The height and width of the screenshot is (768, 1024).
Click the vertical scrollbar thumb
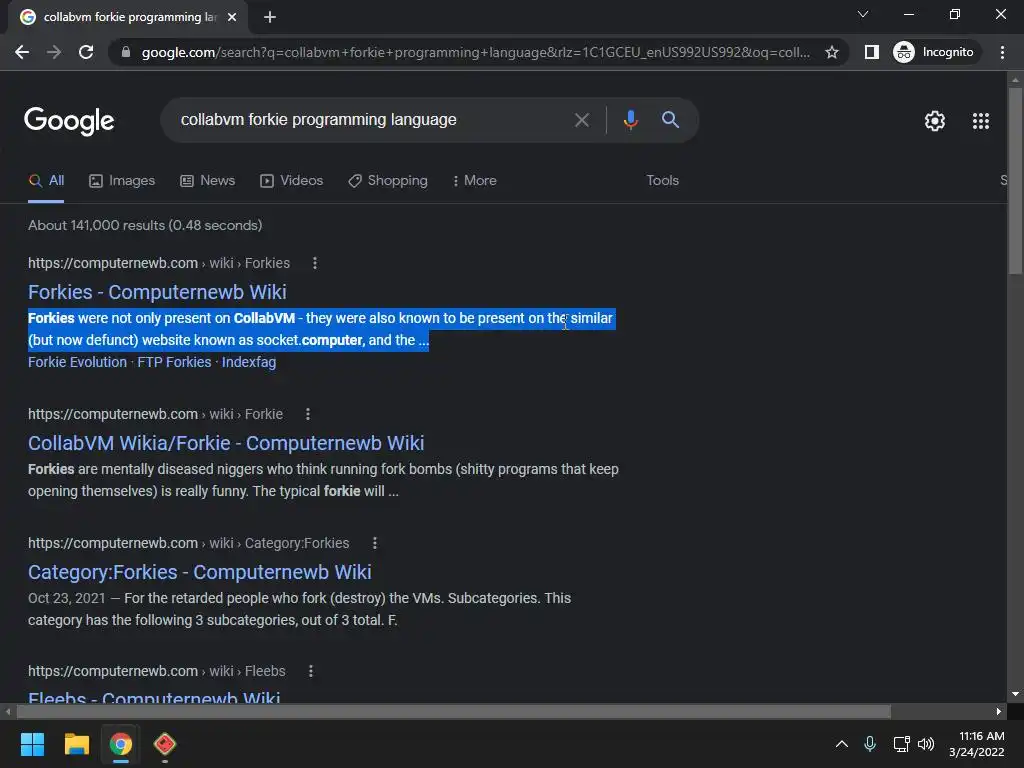[1015, 181]
